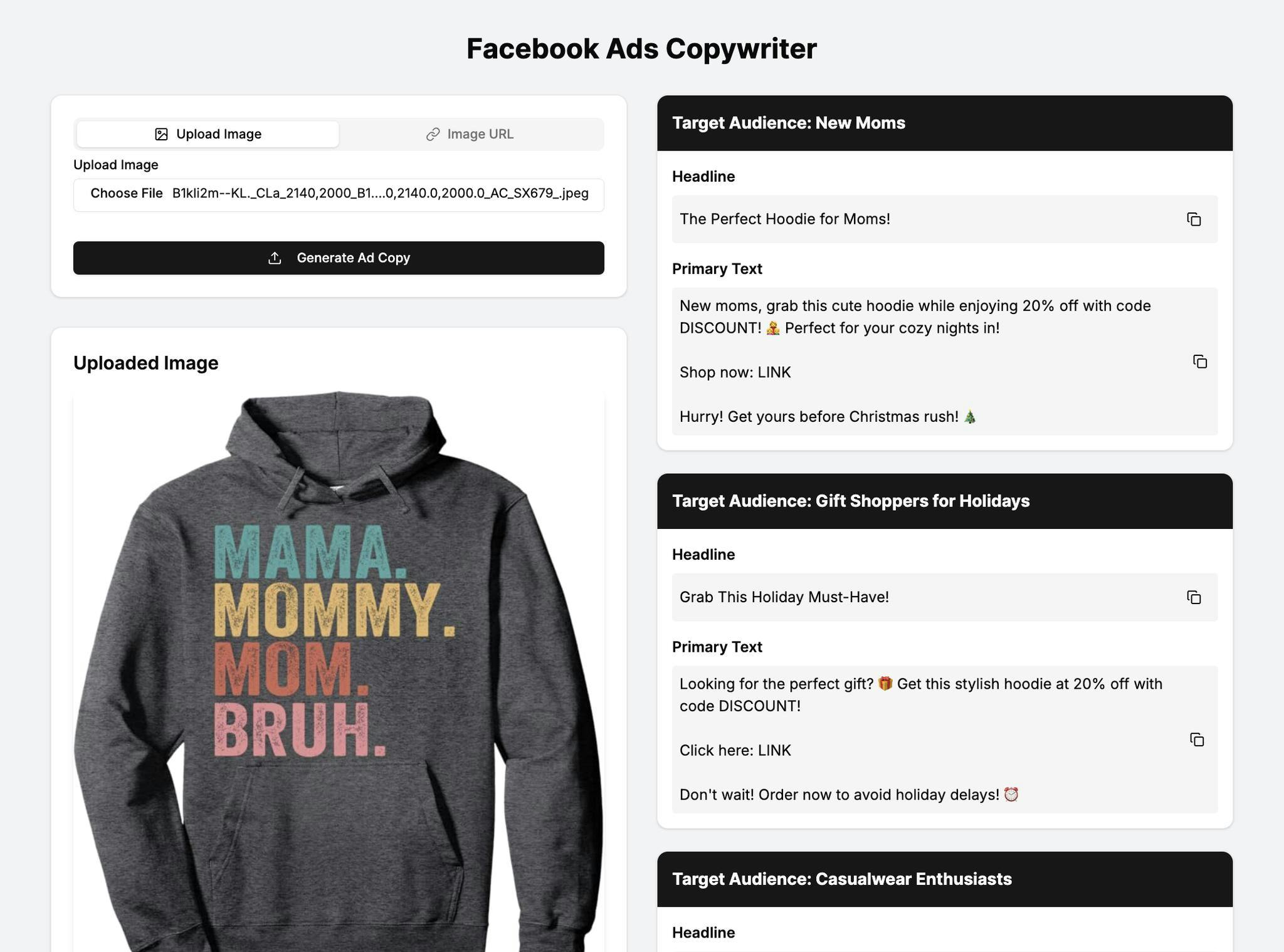This screenshot has height=952, width=1284.
Task: Click the upload arrow icon on Generate button
Action: pyautogui.click(x=275, y=258)
